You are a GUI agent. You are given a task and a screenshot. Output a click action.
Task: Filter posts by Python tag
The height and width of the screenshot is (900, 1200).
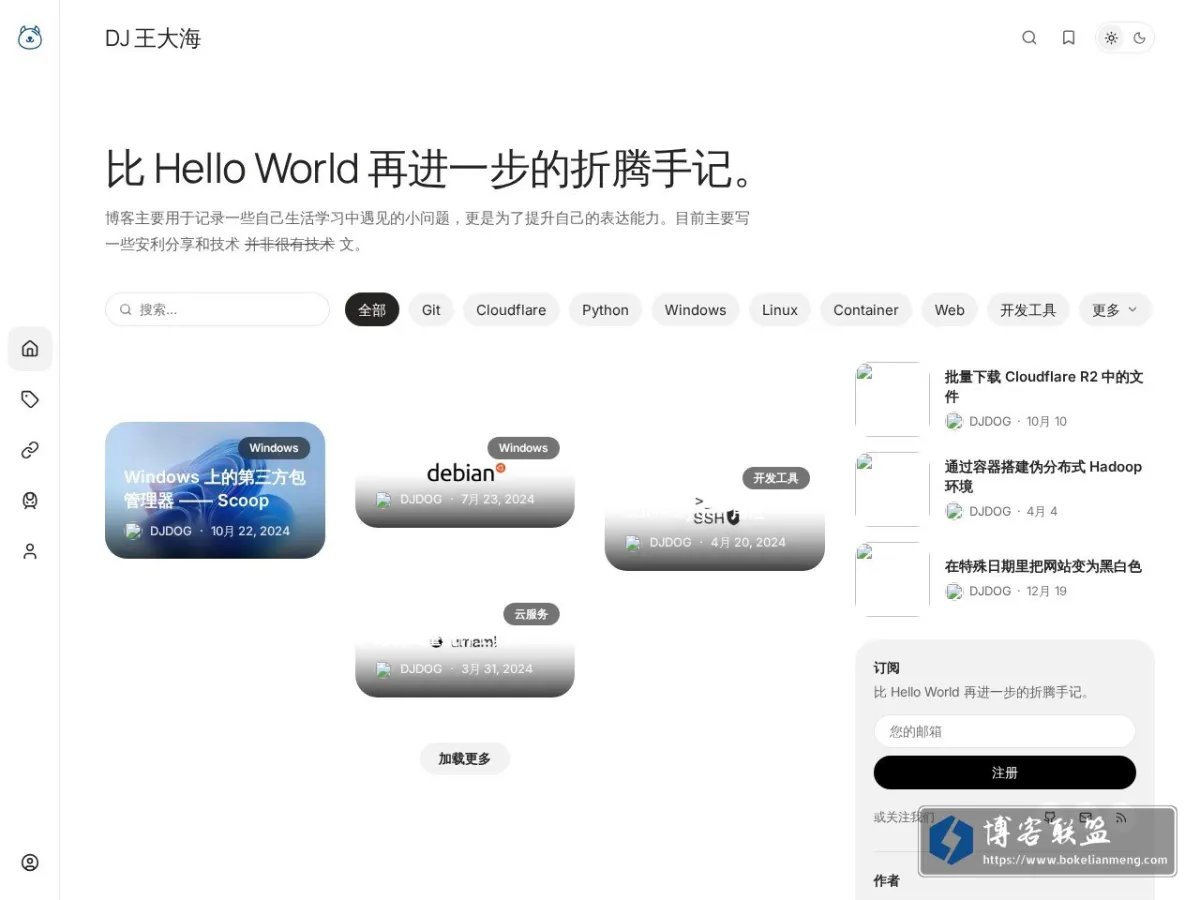coord(605,310)
